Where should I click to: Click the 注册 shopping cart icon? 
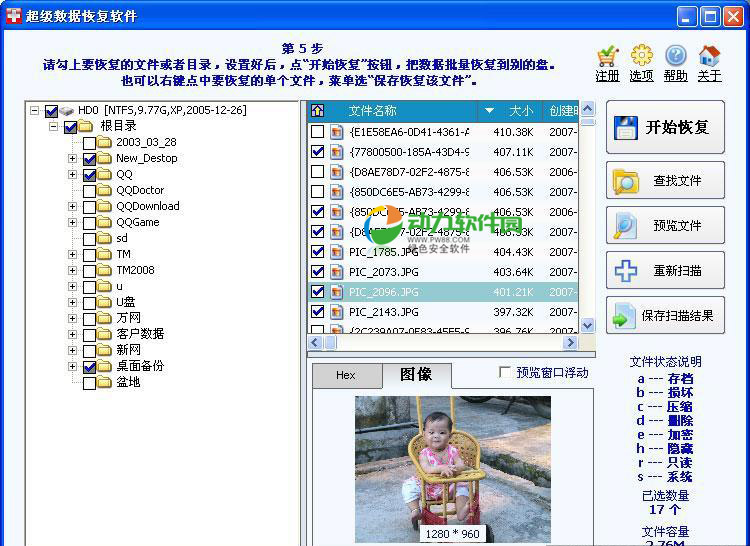(x=607, y=57)
